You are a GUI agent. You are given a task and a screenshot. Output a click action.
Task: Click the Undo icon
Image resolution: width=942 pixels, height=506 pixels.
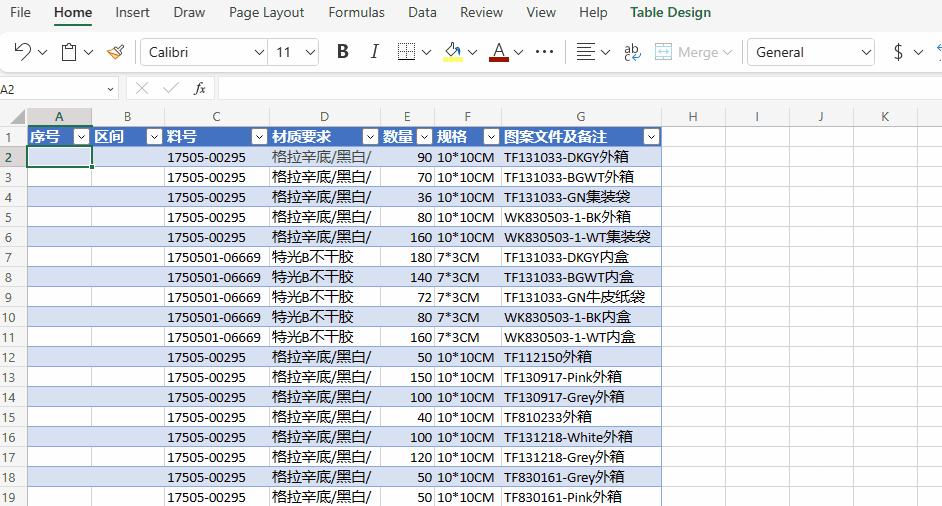click(x=23, y=52)
